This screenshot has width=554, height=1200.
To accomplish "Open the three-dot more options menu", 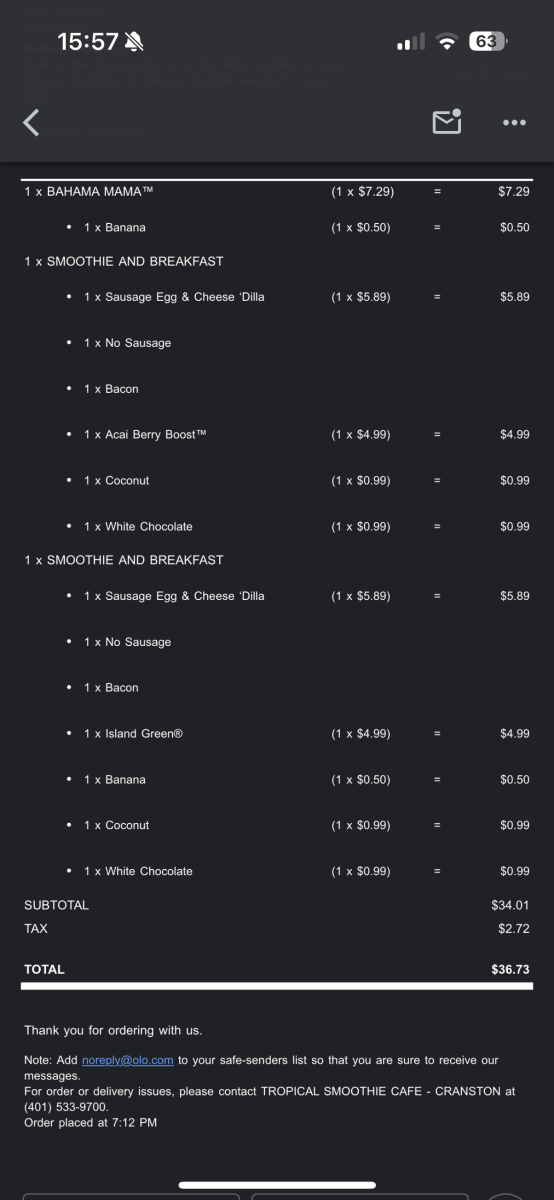I will pyautogui.click(x=514, y=123).
